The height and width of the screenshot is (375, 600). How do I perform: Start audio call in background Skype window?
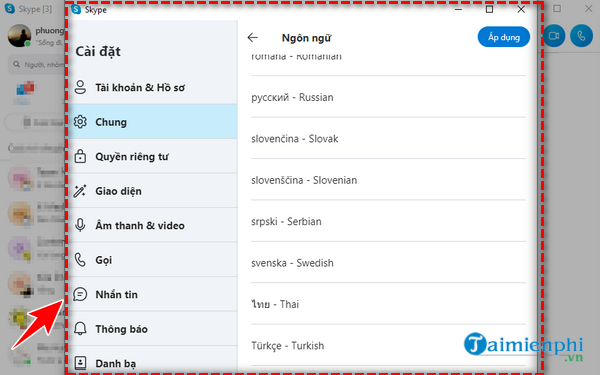click(x=581, y=36)
